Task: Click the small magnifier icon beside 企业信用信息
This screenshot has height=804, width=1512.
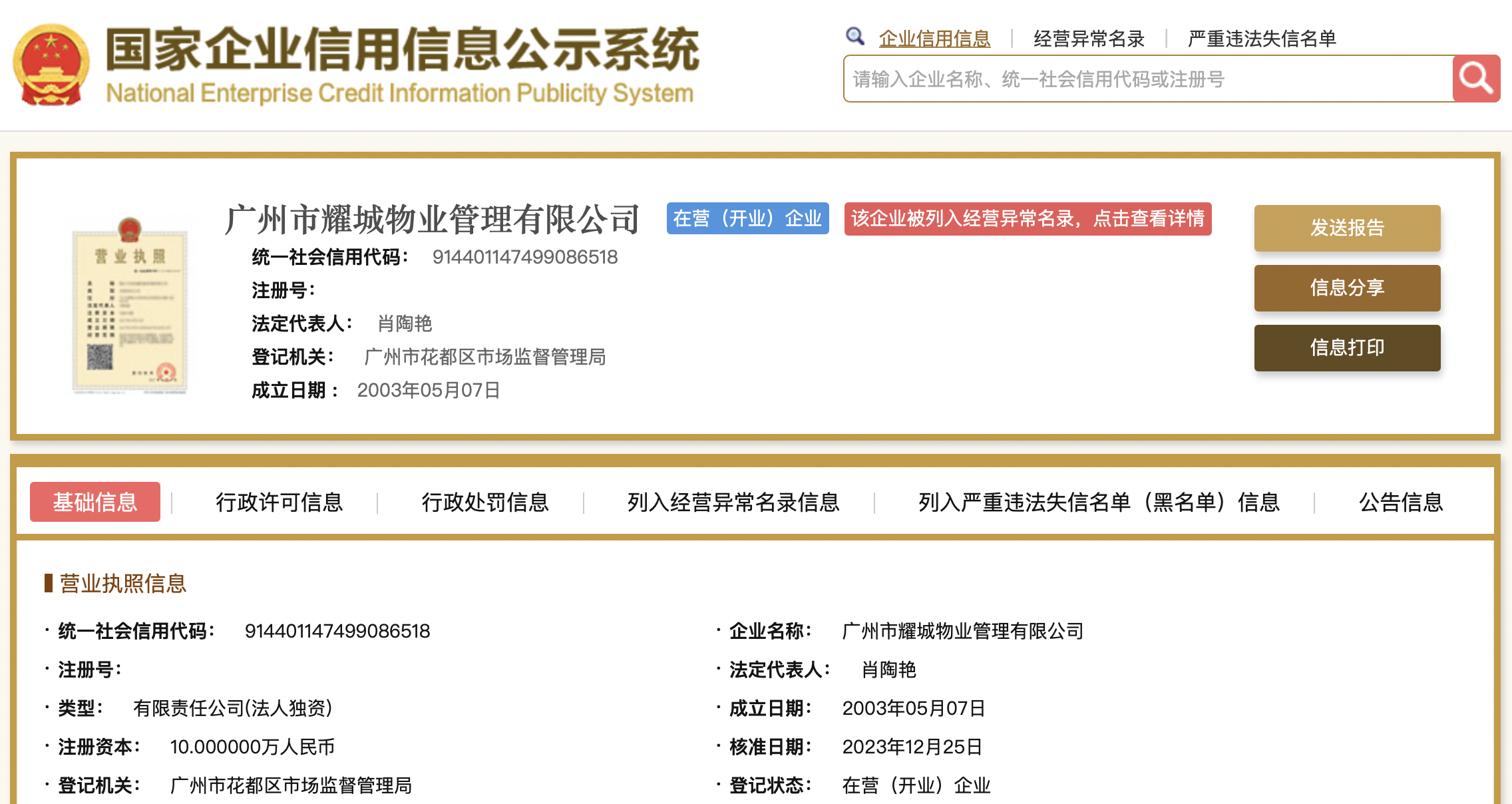Action: pos(854,37)
